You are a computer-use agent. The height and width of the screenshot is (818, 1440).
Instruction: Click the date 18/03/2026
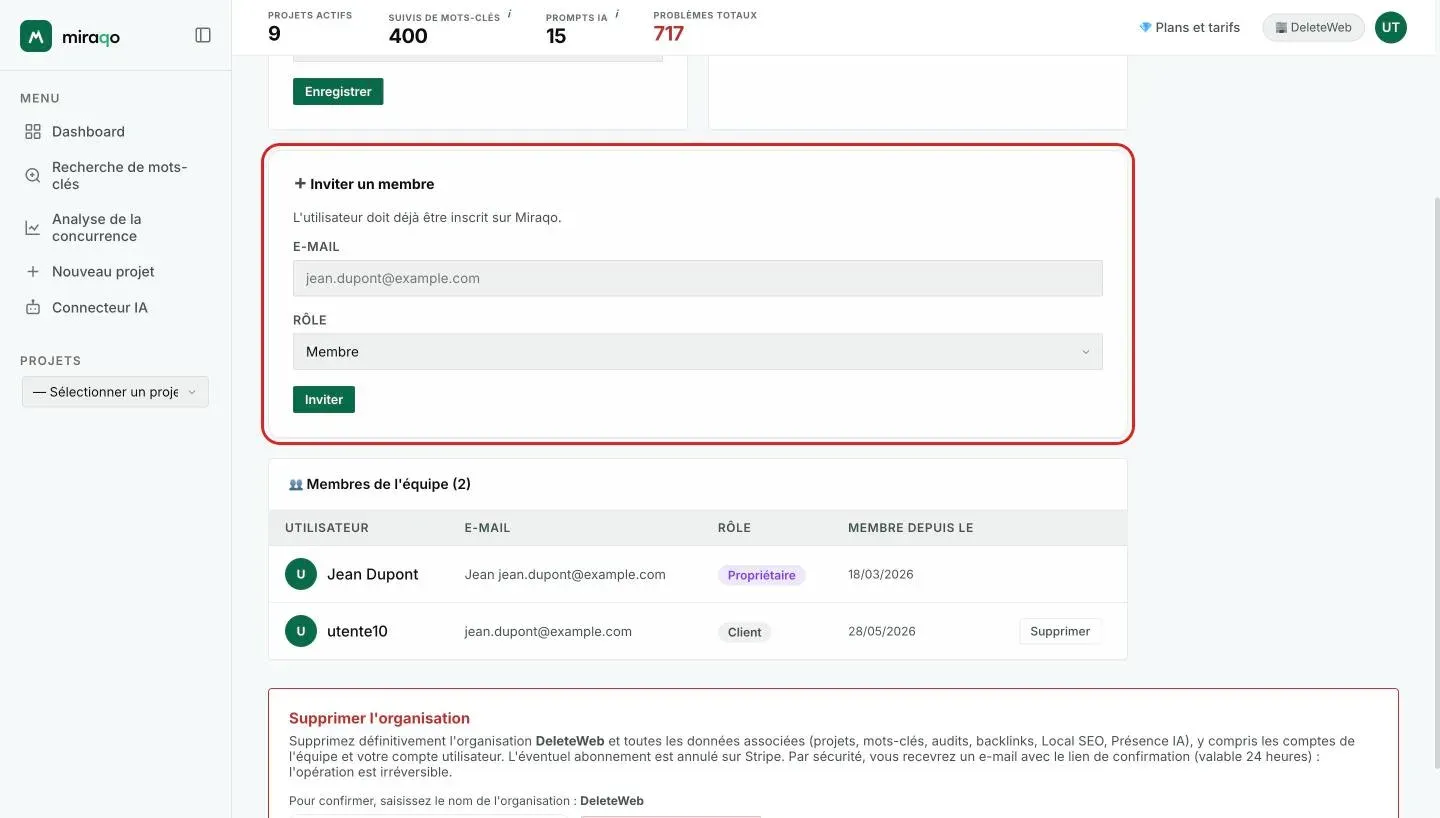(881, 574)
